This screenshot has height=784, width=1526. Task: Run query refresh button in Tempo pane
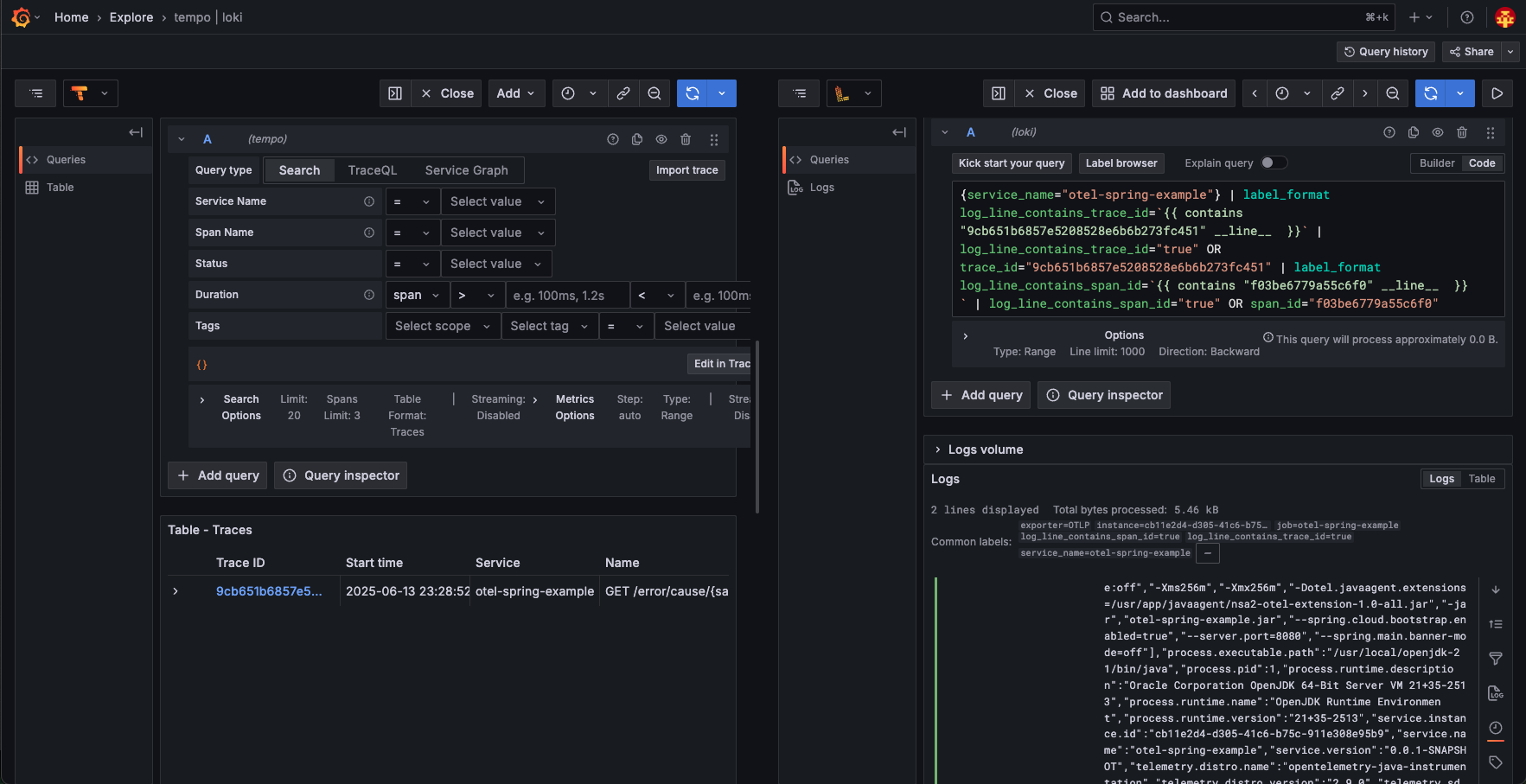[693, 93]
